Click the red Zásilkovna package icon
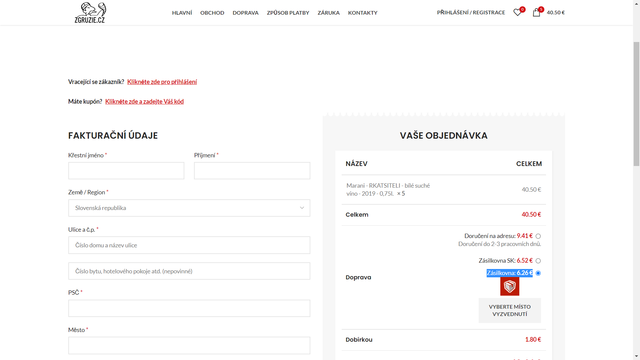The height and width of the screenshot is (360, 640). [x=510, y=286]
